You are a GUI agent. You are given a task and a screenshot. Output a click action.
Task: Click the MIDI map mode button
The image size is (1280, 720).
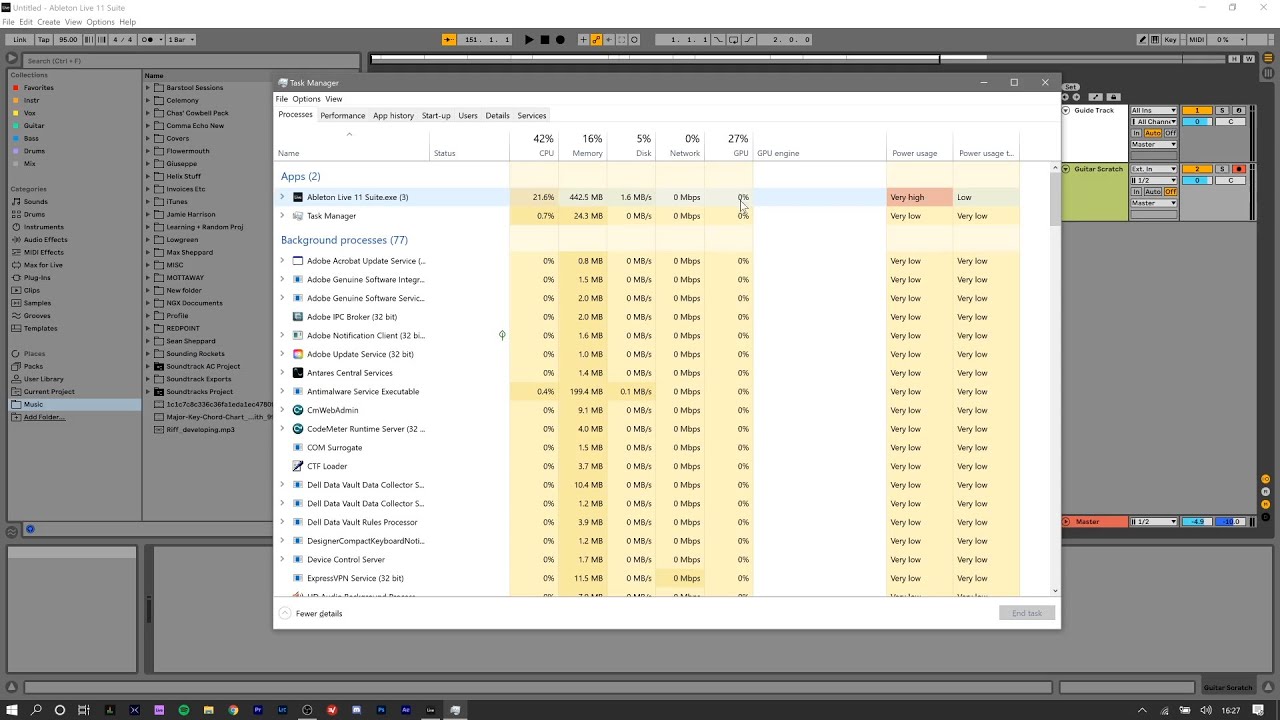click(x=1196, y=40)
